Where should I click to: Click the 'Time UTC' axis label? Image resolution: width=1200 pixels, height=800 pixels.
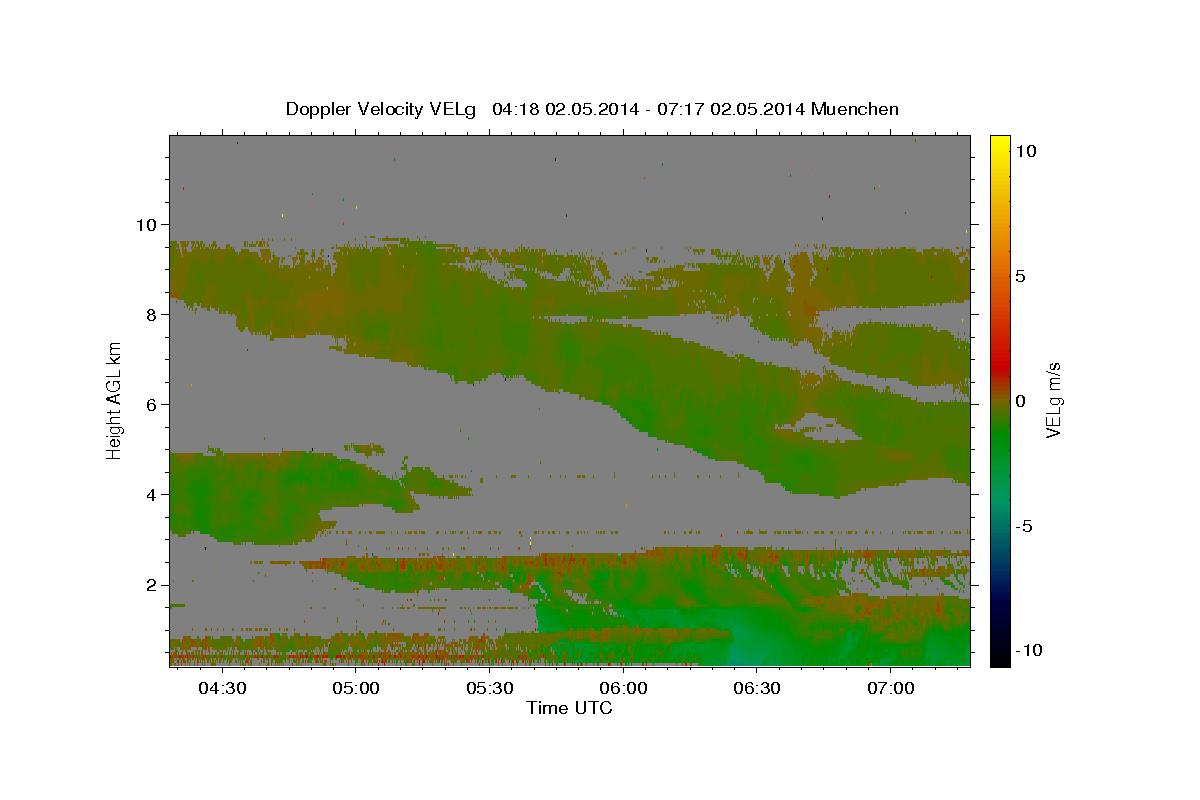click(x=569, y=708)
